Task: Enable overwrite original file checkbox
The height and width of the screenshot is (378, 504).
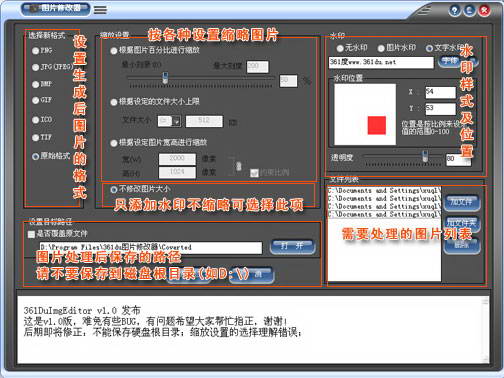Action: pos(31,234)
